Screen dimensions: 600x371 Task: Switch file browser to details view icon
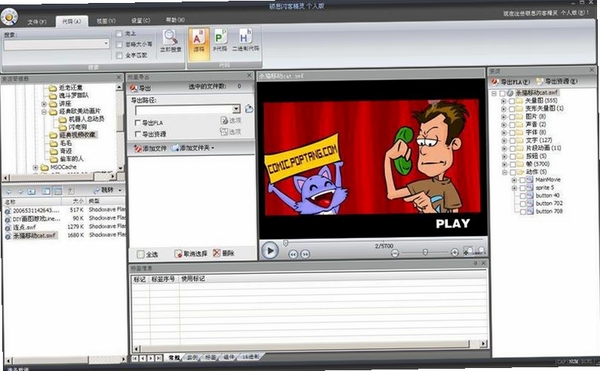57,190
